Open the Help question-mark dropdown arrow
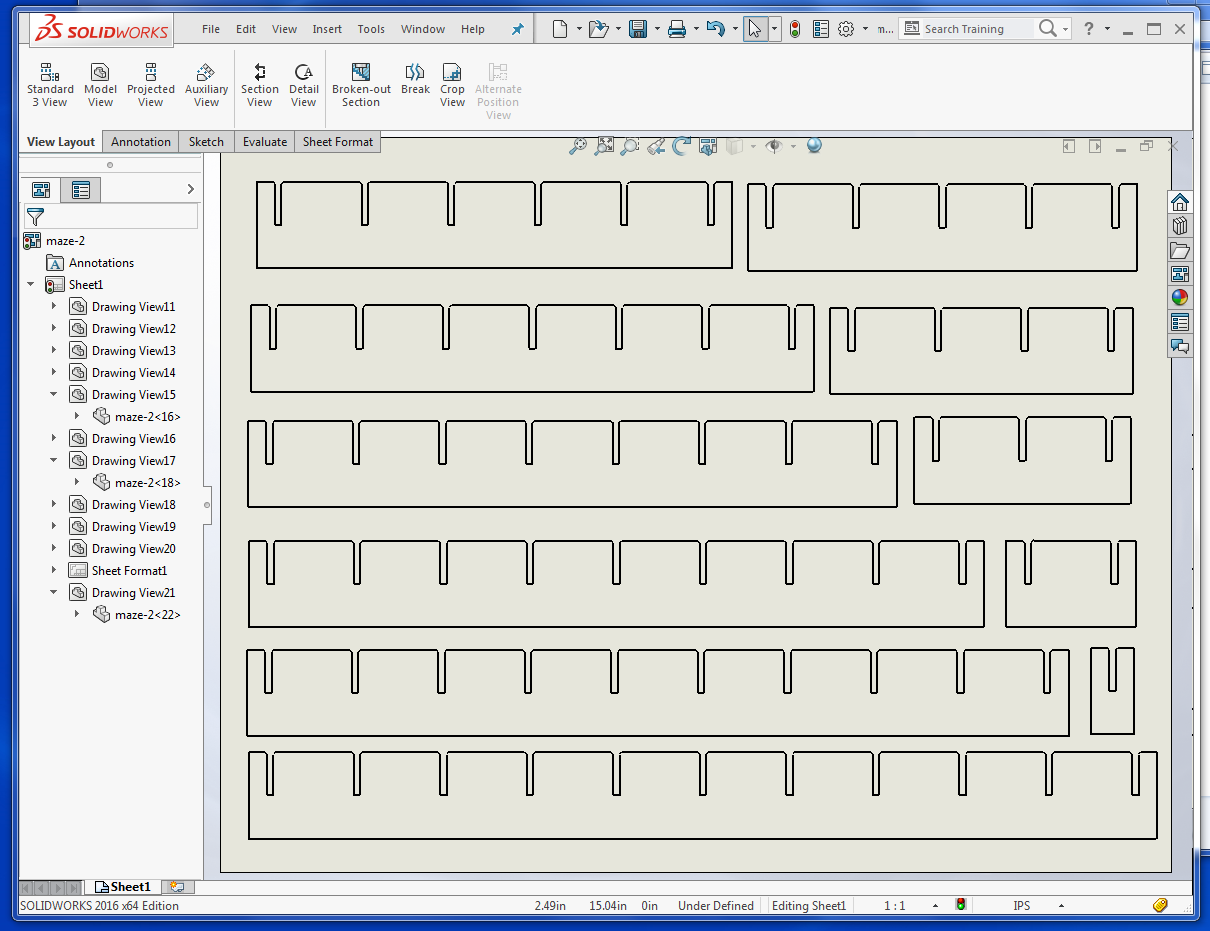Image resolution: width=1210 pixels, height=931 pixels. click(1108, 29)
